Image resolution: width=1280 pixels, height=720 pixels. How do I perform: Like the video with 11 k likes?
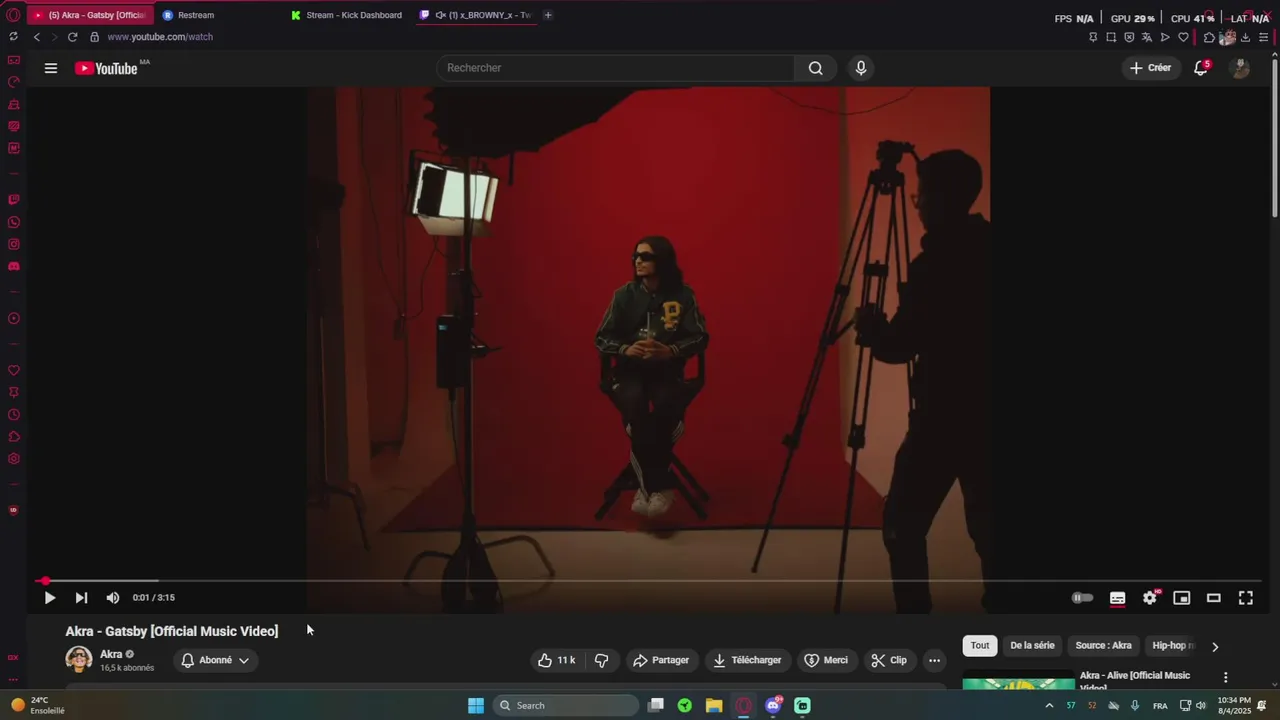coord(557,660)
